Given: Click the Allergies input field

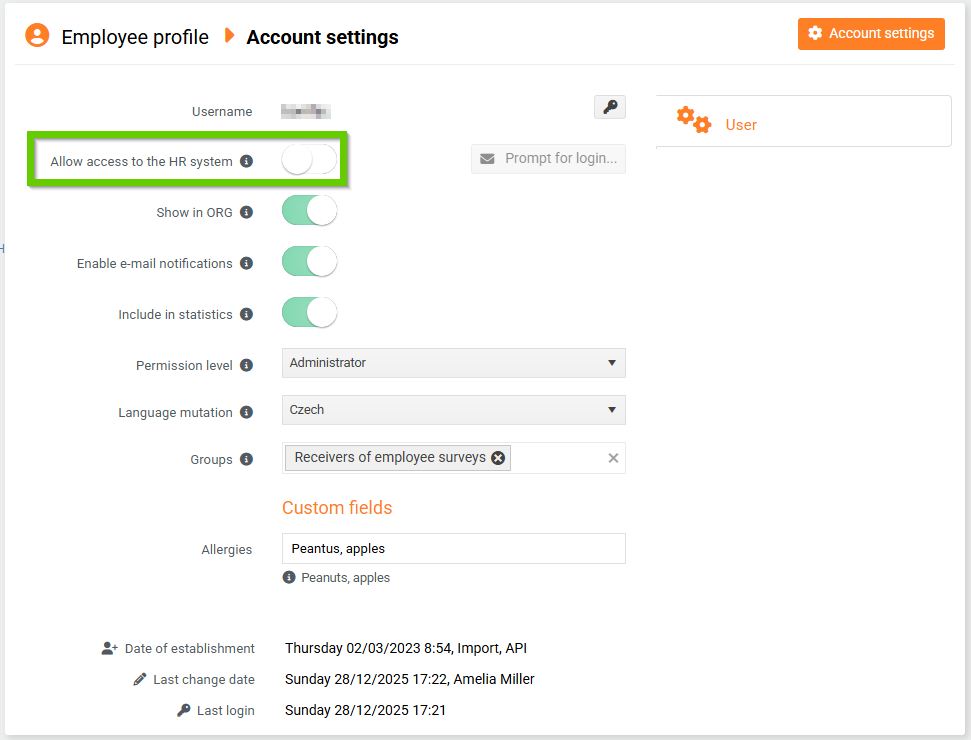Looking at the screenshot, I should click(x=453, y=548).
